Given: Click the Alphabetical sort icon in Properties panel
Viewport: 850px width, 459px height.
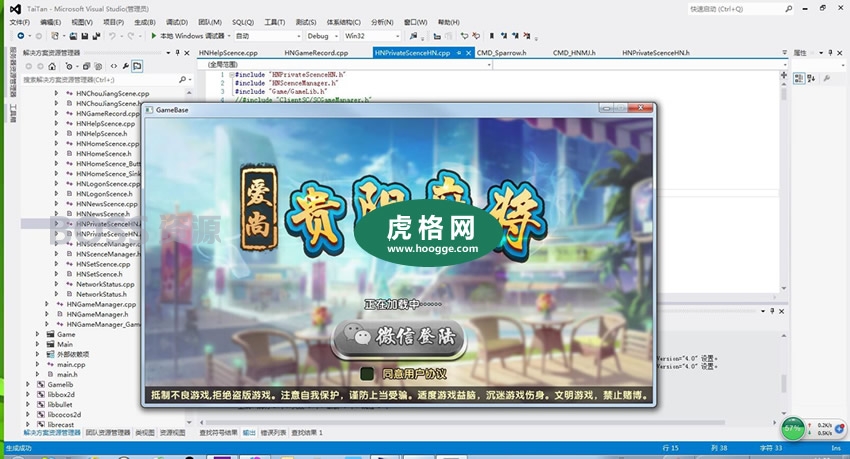Looking at the screenshot, I should pyautogui.click(x=812, y=79).
